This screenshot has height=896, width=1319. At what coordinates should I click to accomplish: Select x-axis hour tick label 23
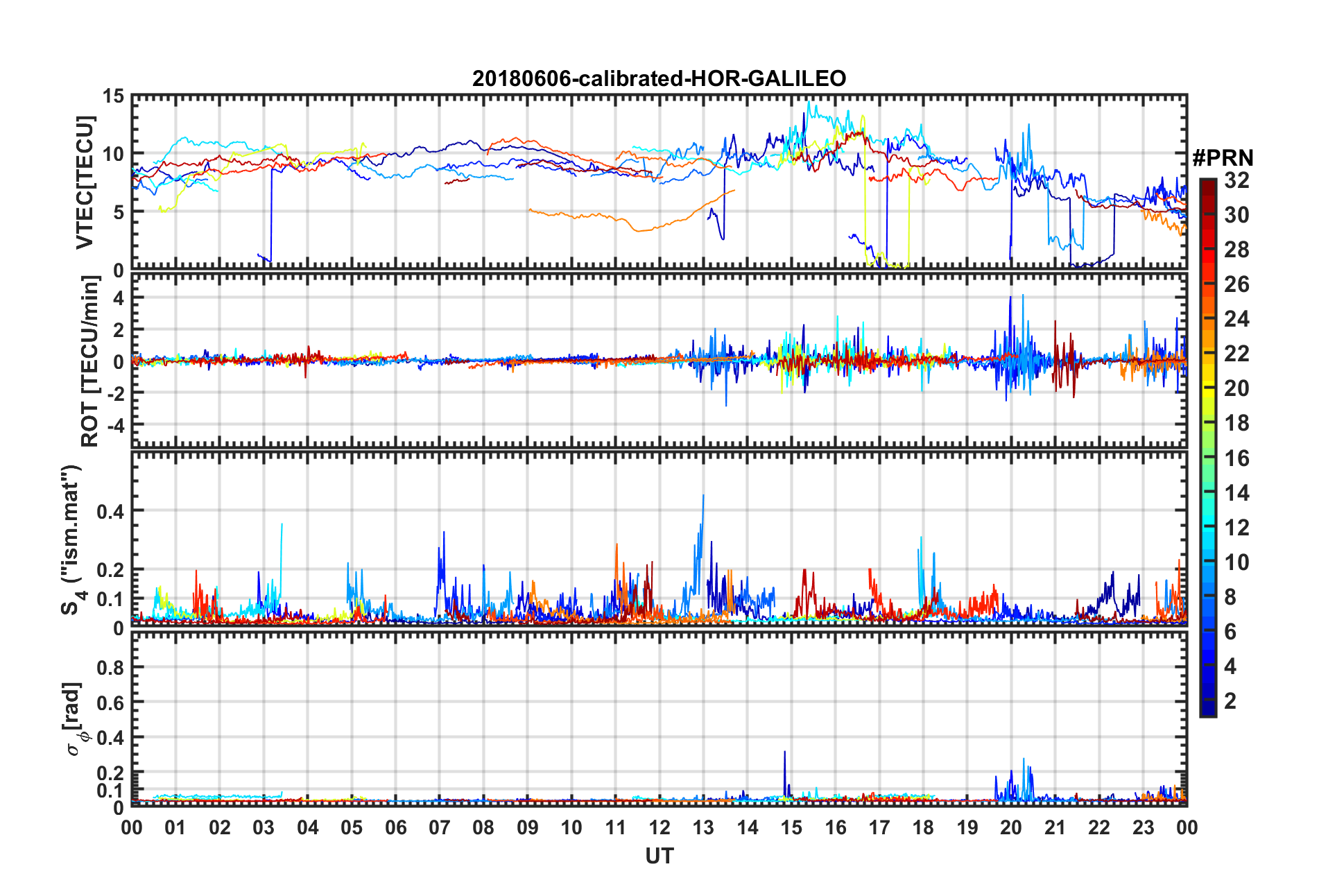pyautogui.click(x=1144, y=827)
